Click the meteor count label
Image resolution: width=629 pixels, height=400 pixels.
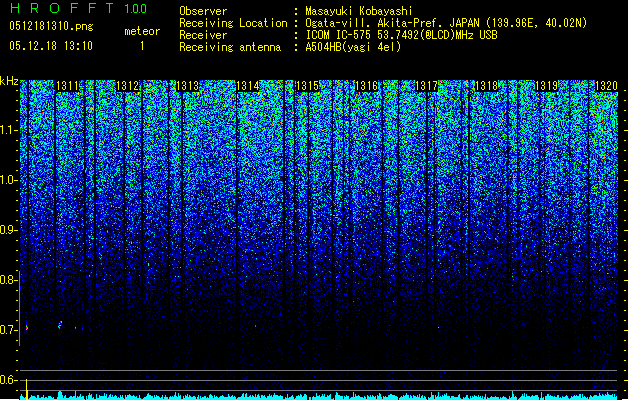(x=142, y=31)
